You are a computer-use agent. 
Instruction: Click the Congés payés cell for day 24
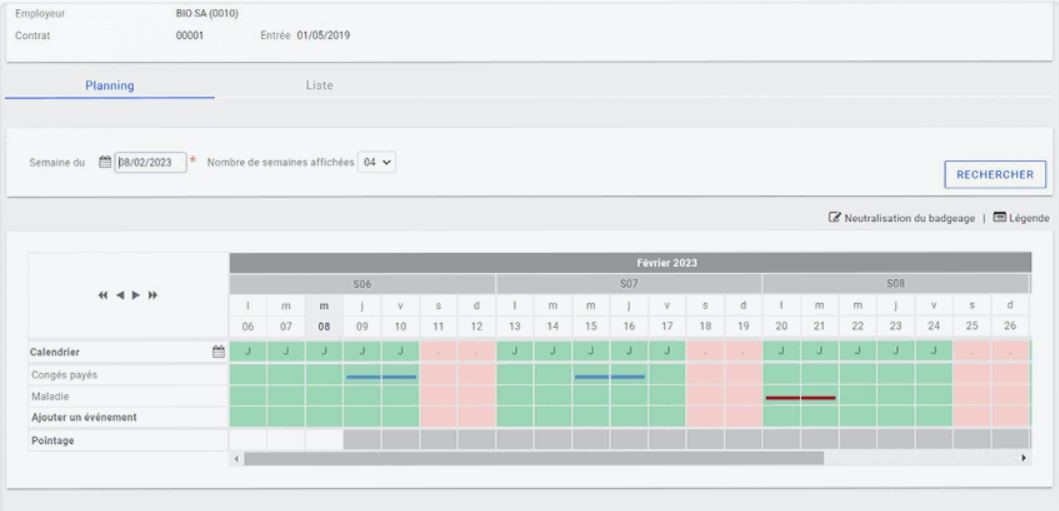coord(934,375)
